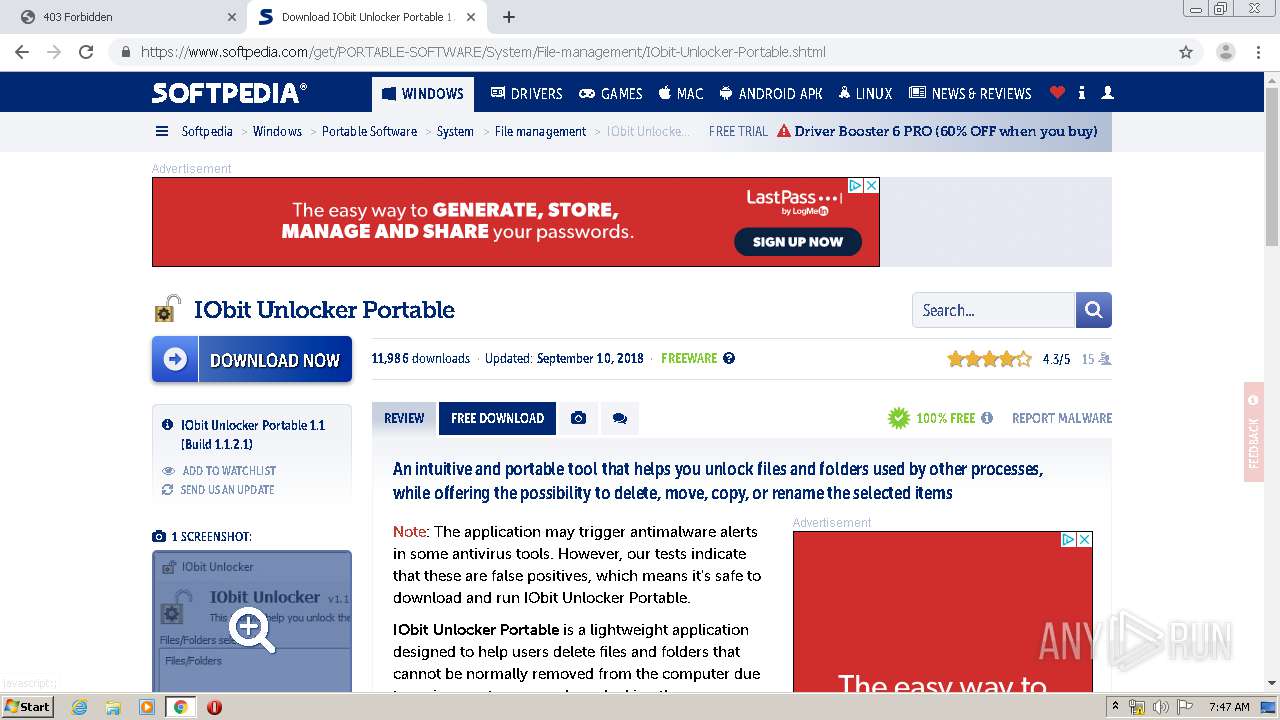Open the hamburger menu beside the breadcrumbs
The image size is (1280, 720).
tap(162, 131)
